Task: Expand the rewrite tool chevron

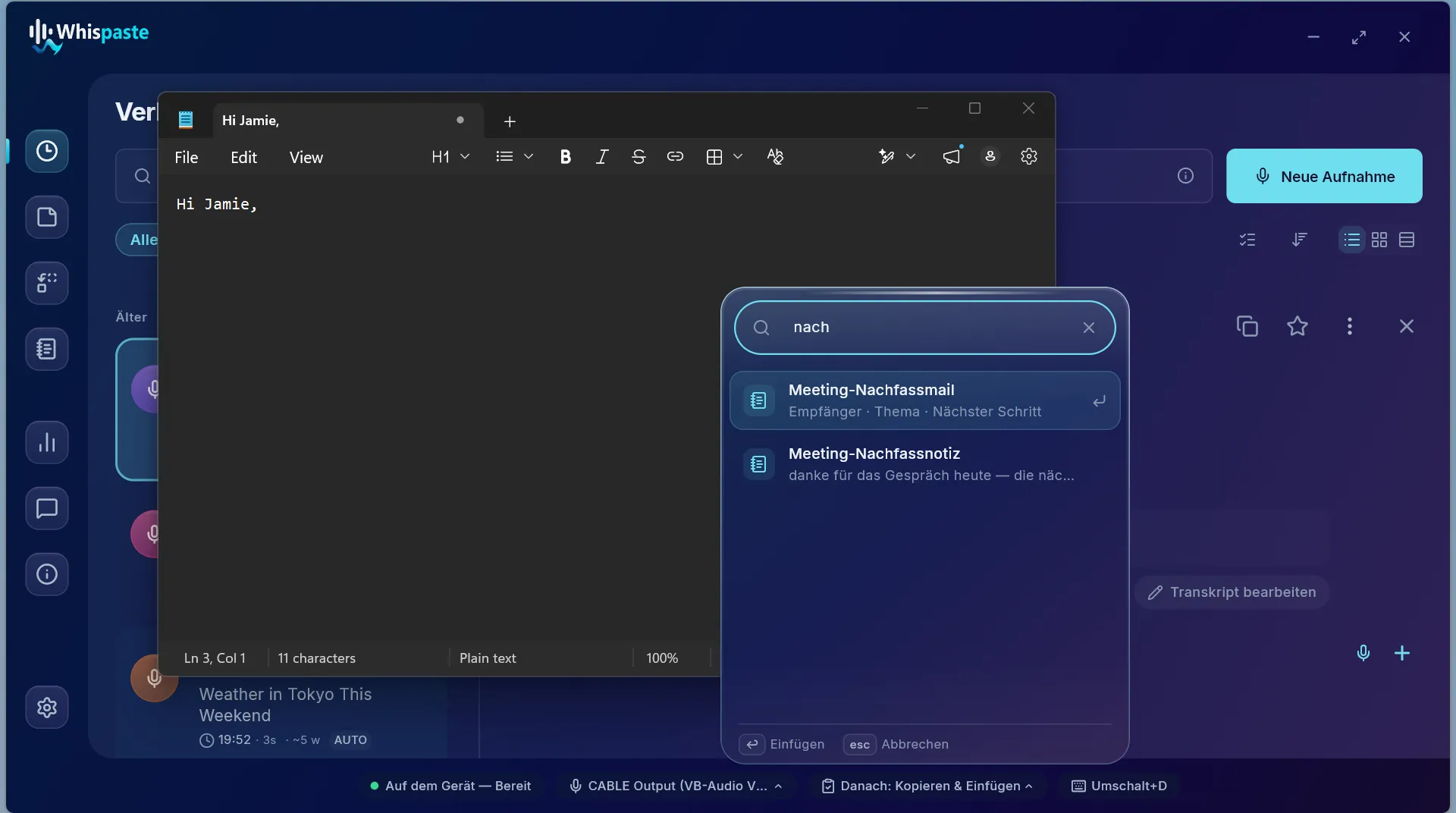Action: point(911,157)
